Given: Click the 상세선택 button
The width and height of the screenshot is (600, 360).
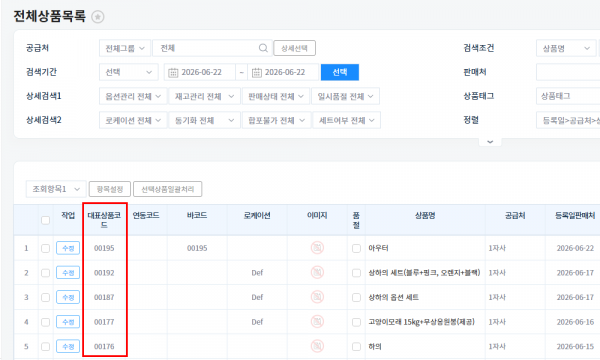Looking at the screenshot, I should point(294,48).
